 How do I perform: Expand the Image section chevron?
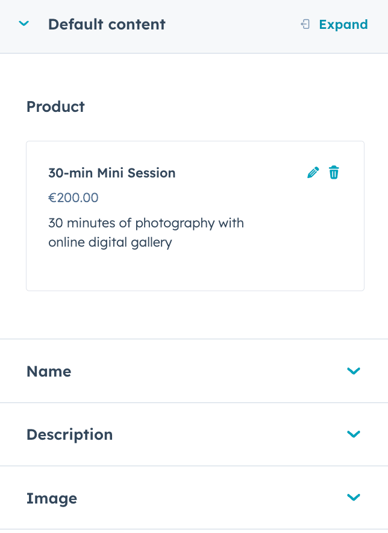pos(353,497)
